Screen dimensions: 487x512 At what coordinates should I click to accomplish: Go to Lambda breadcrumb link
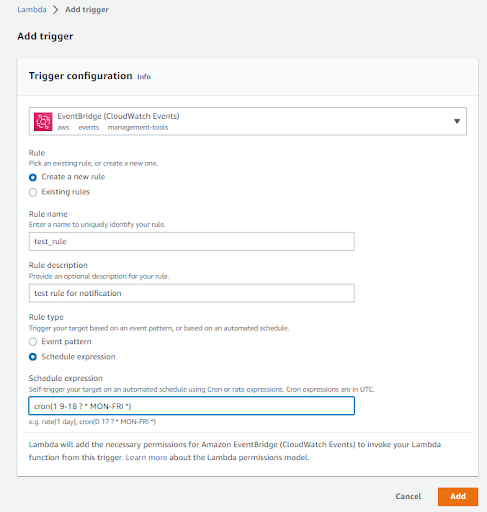pyautogui.click(x=32, y=9)
